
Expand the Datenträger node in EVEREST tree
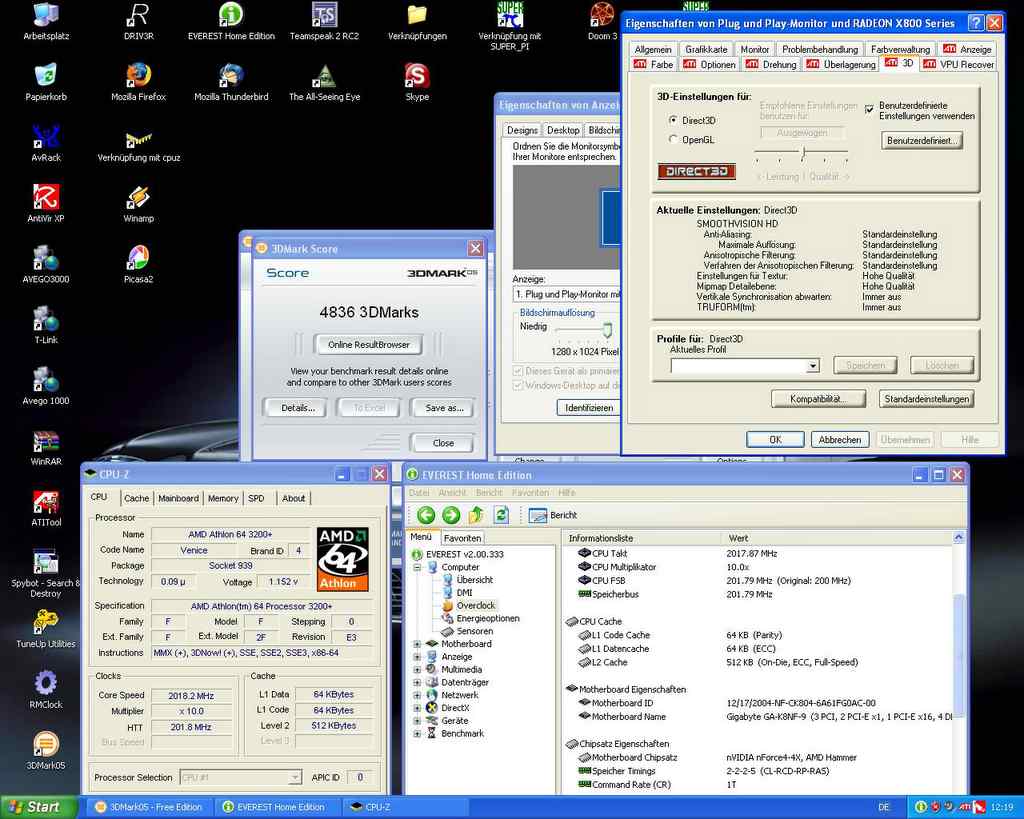[x=417, y=682]
